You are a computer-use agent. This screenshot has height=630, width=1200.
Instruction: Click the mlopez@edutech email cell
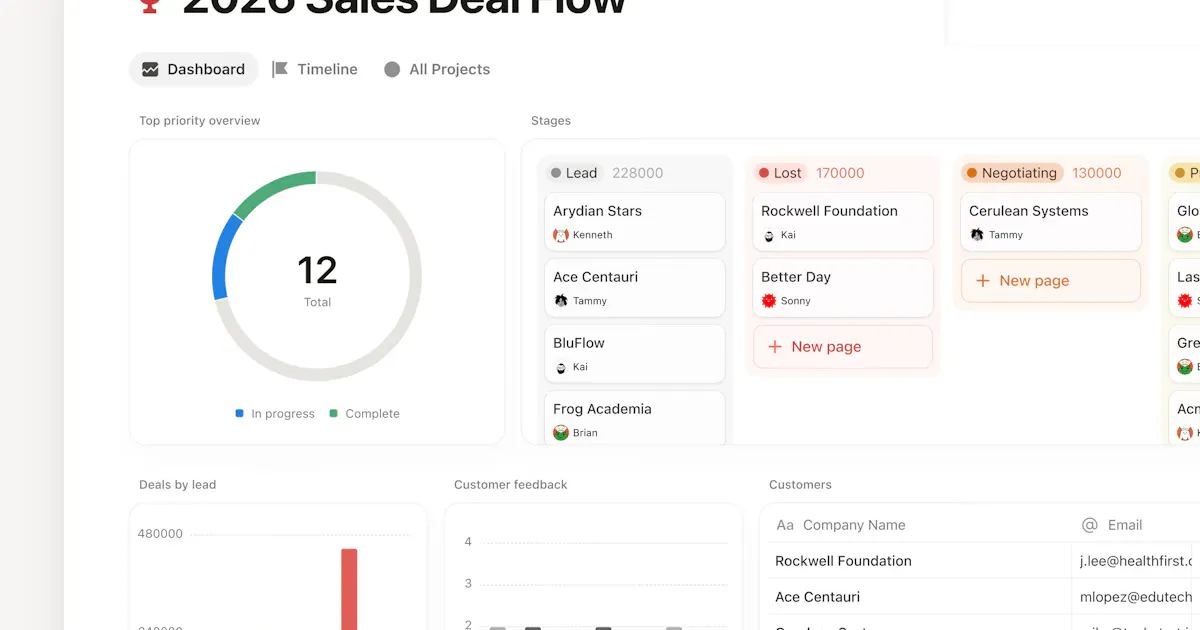[x=1137, y=597]
